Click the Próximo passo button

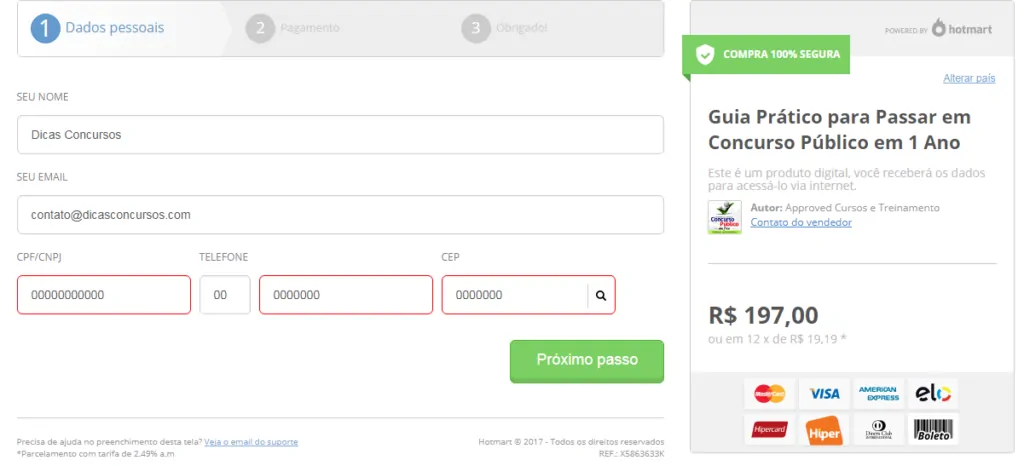(586, 361)
